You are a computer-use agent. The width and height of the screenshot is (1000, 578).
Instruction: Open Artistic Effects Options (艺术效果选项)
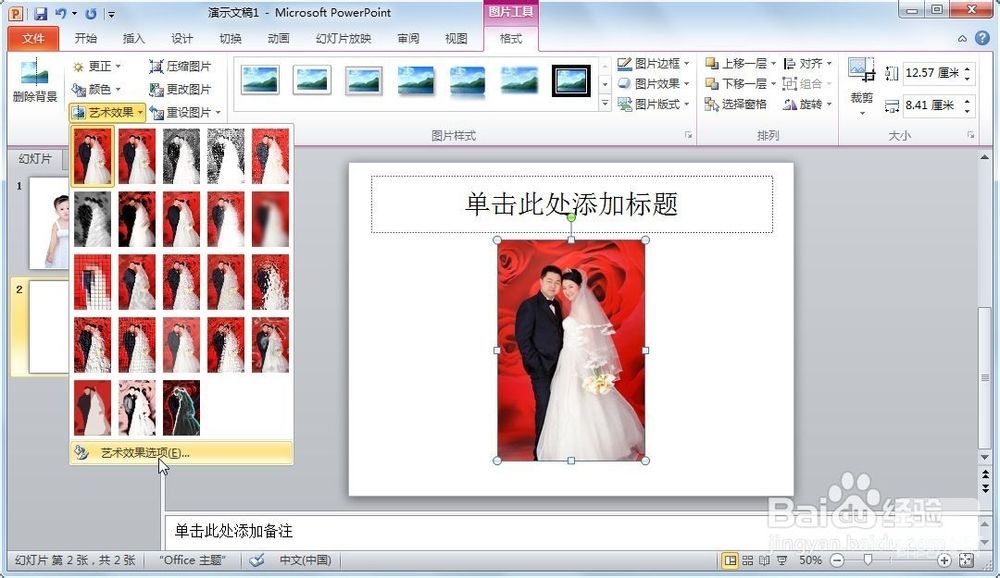pos(145,453)
